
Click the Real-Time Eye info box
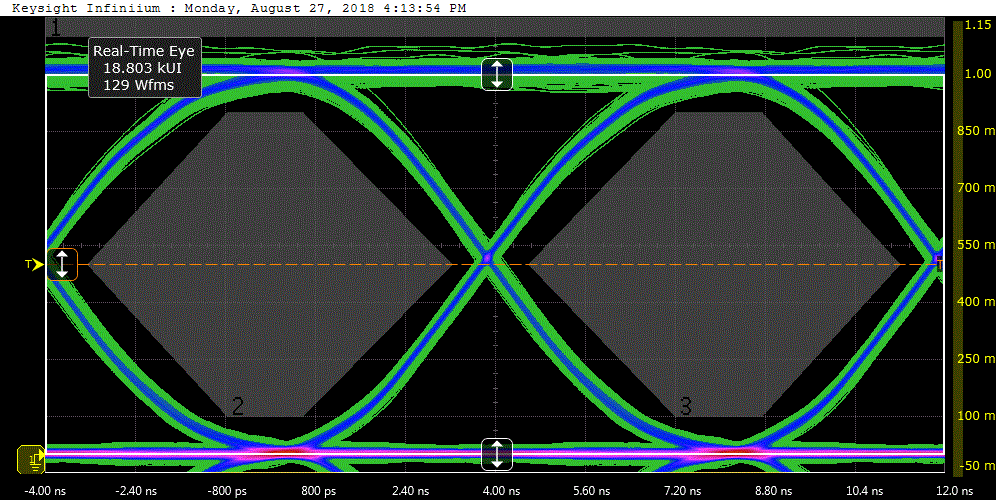145,68
